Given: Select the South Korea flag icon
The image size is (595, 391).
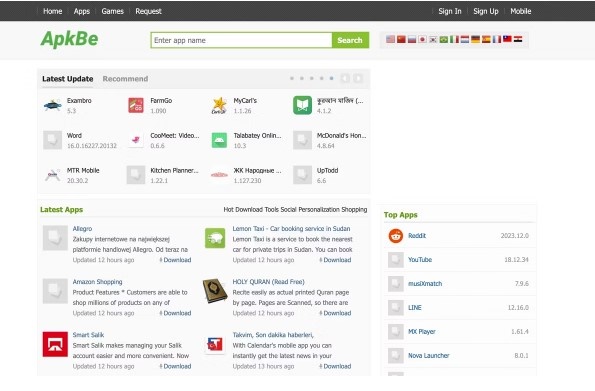Looking at the screenshot, I should pos(433,39).
